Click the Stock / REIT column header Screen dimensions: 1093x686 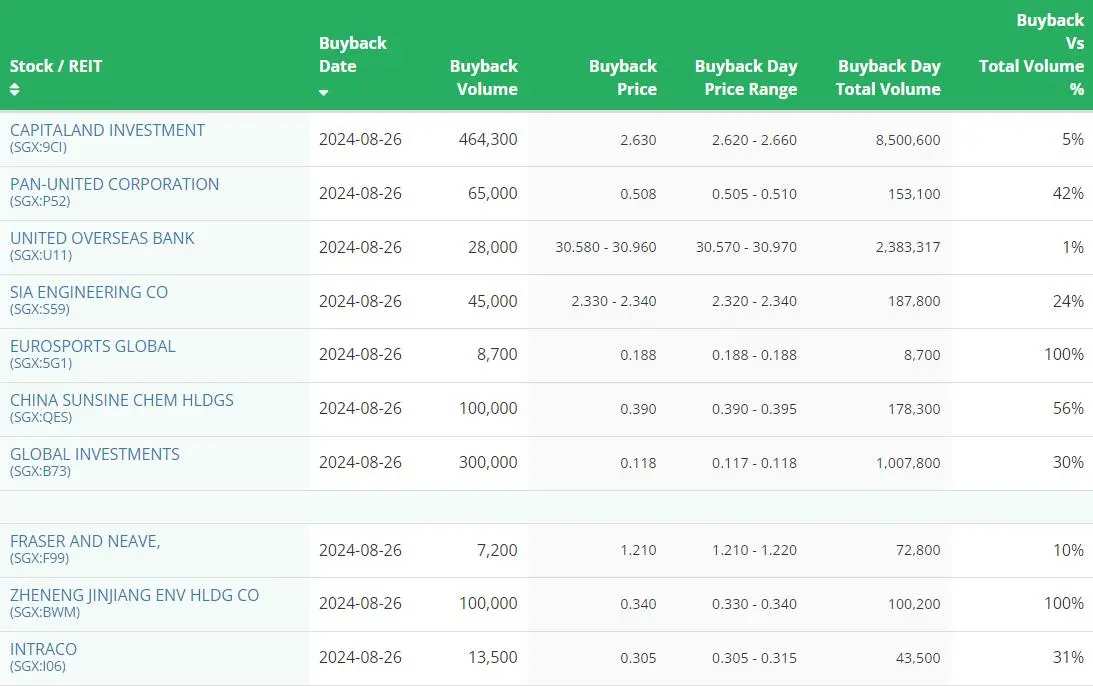click(56, 66)
